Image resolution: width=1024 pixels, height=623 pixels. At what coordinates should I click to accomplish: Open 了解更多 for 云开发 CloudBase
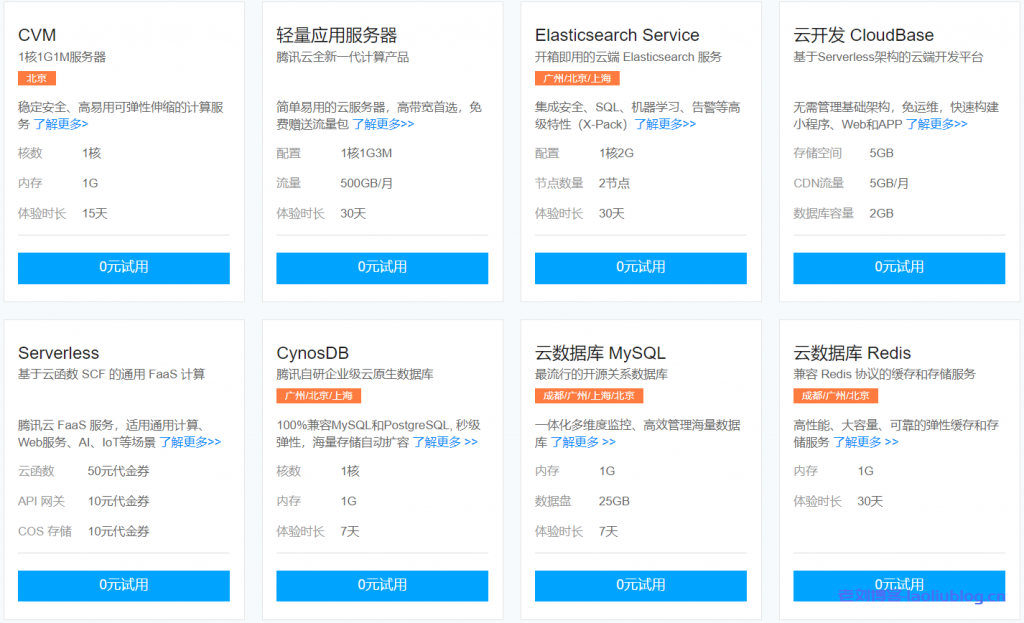click(936, 123)
